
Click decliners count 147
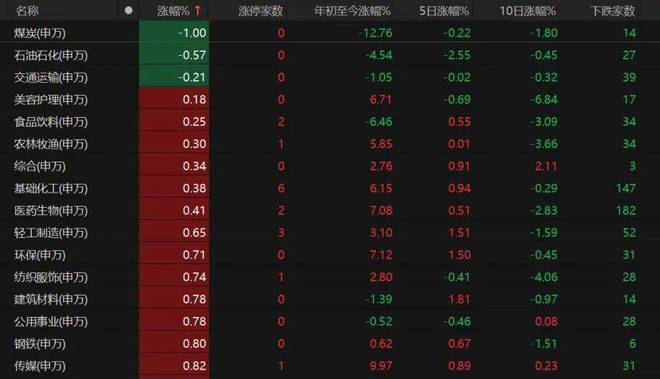click(626, 188)
